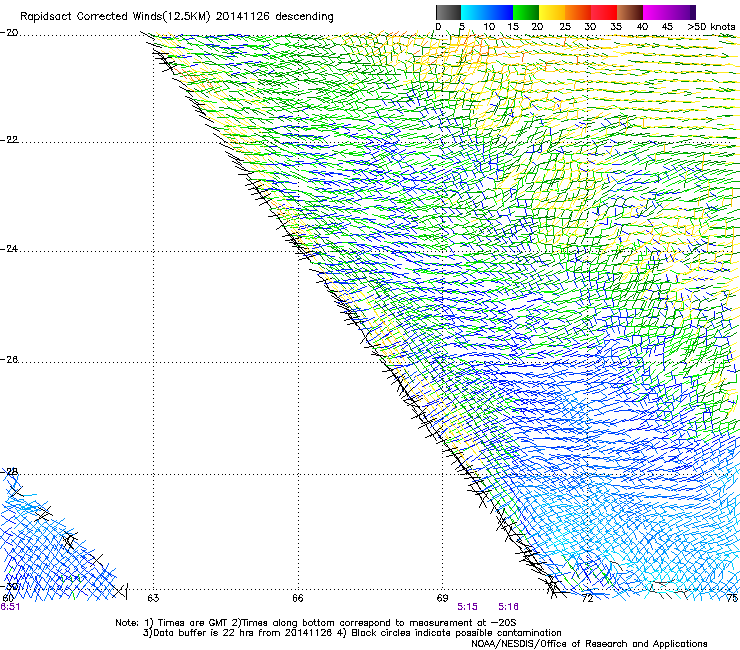Image resolution: width=740 pixels, height=650 pixels.
Task: Click the latitude label '-22'
Action: [9, 140]
